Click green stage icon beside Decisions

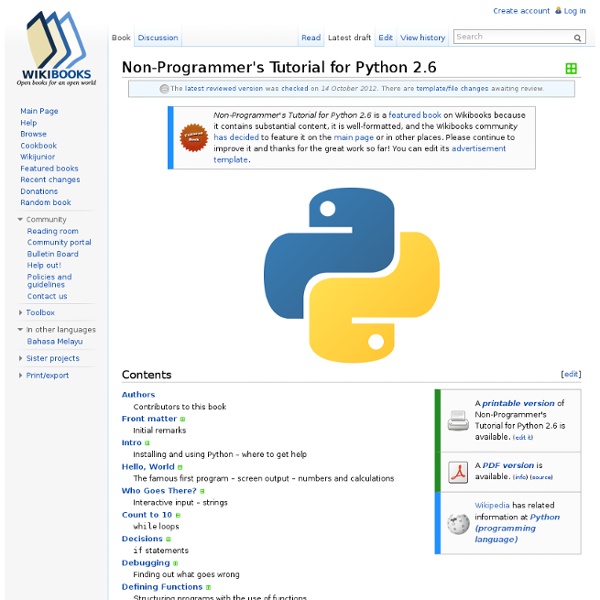point(168,539)
